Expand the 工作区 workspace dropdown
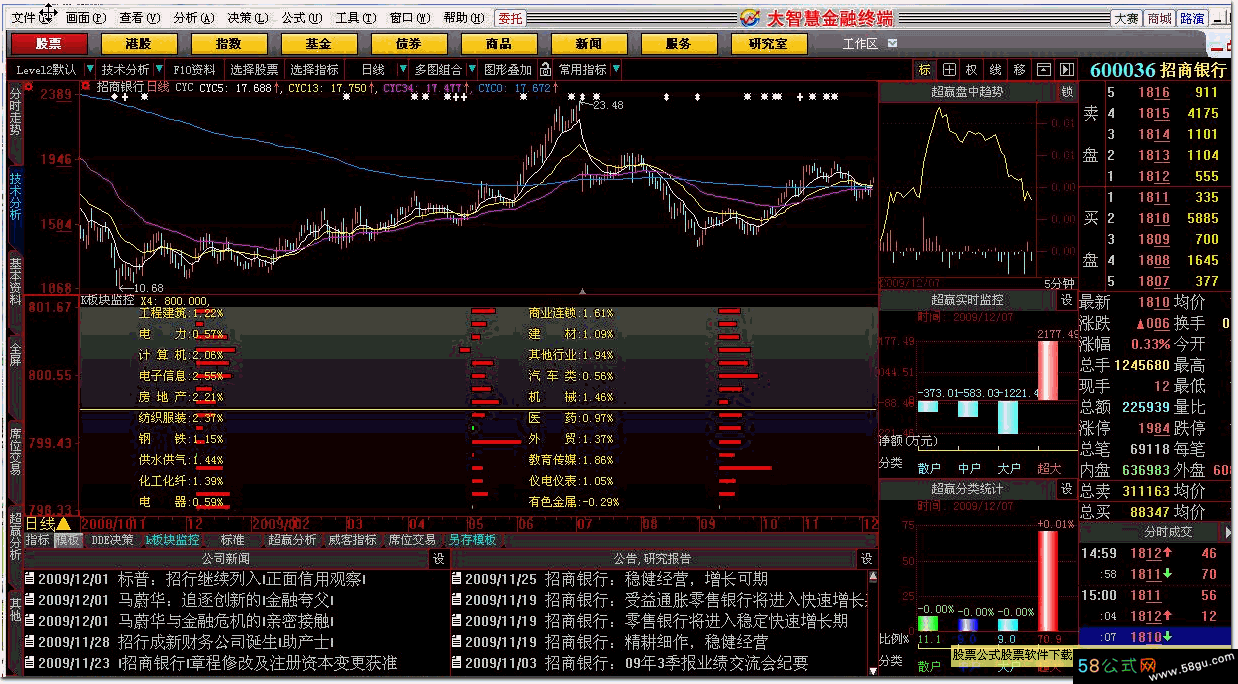The image size is (1238, 684). (x=892, y=44)
